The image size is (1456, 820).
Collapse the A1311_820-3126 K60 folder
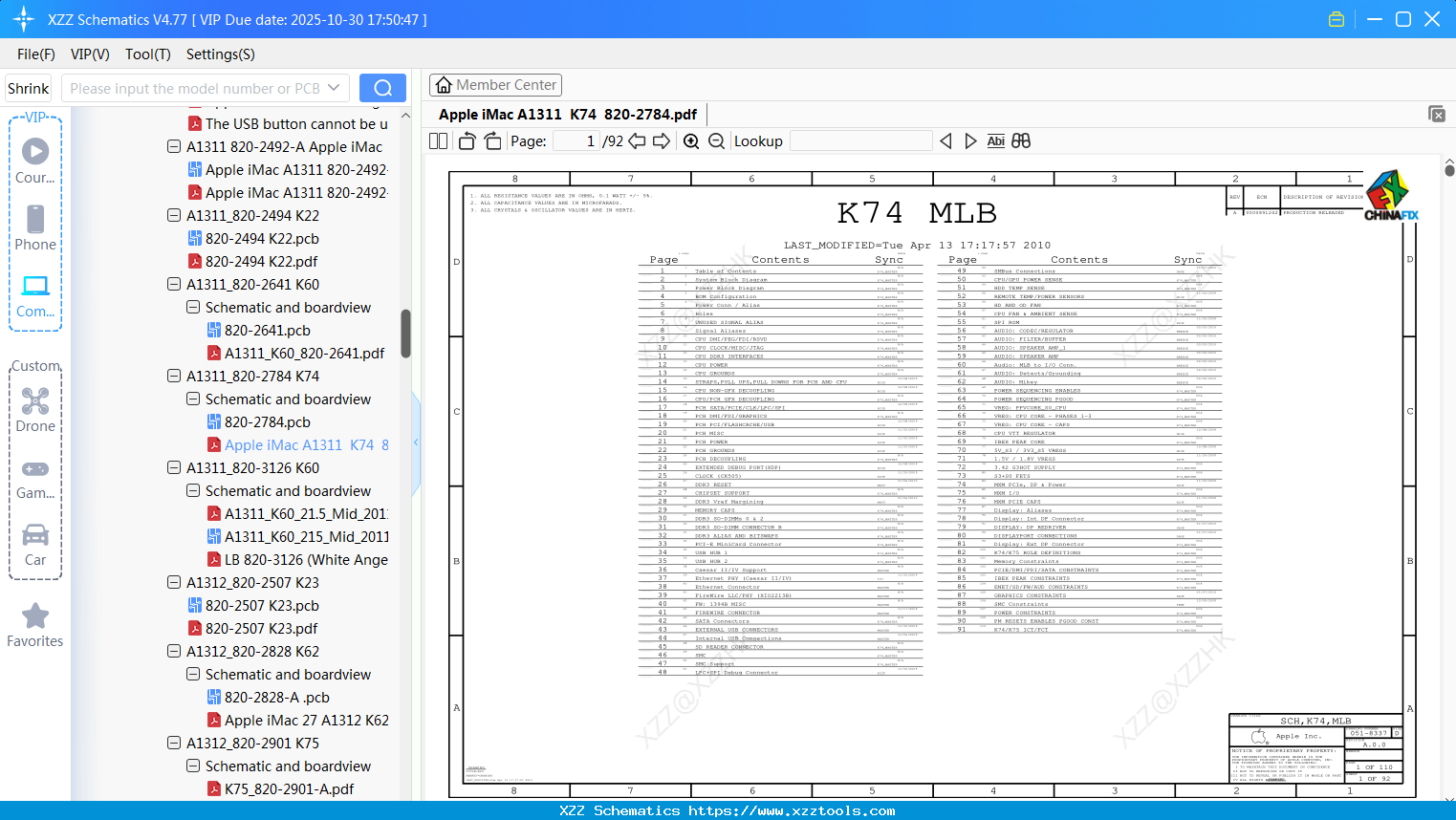coord(174,468)
